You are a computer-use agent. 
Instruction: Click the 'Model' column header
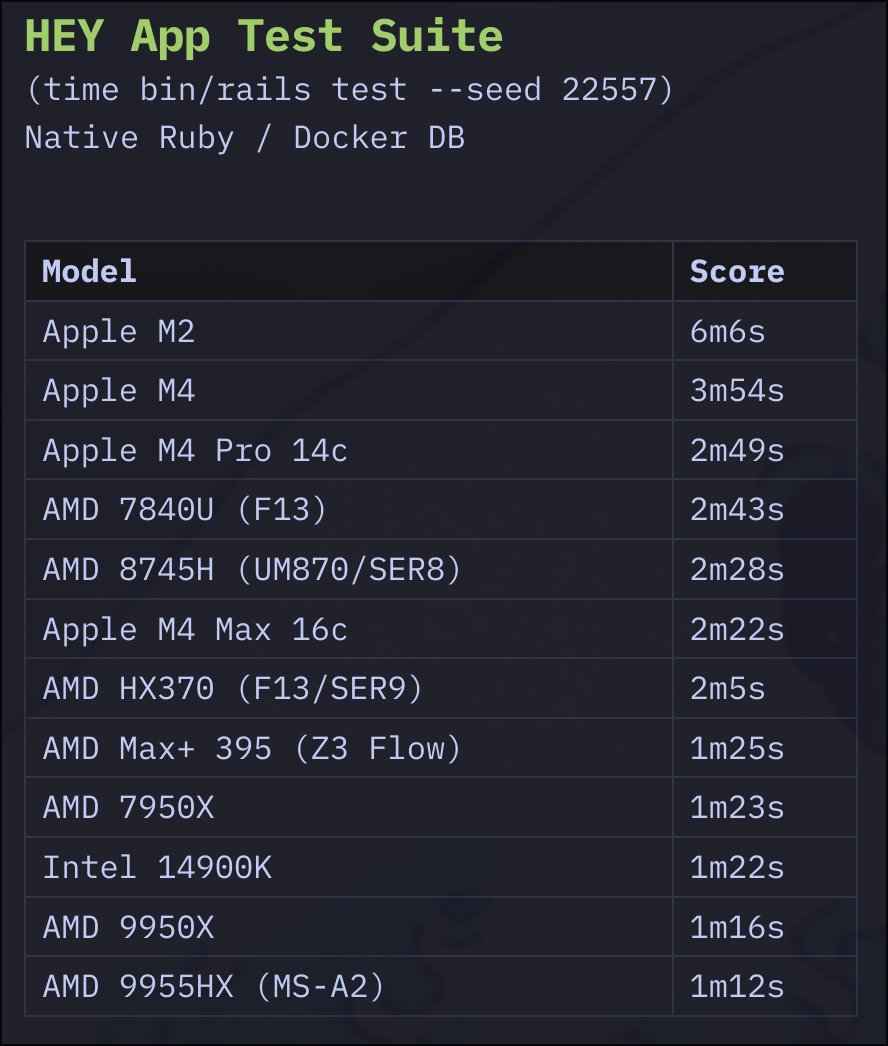tap(349, 271)
